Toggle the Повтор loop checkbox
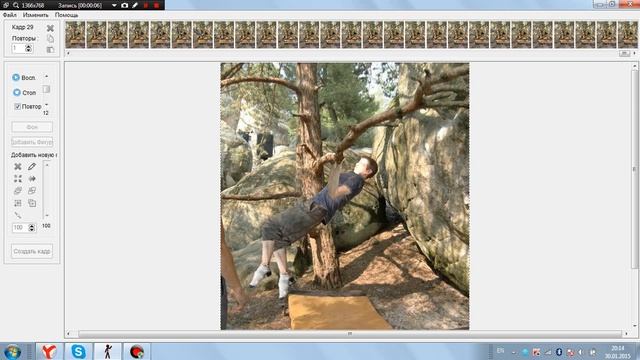640x360 pixels. pyautogui.click(x=18, y=107)
